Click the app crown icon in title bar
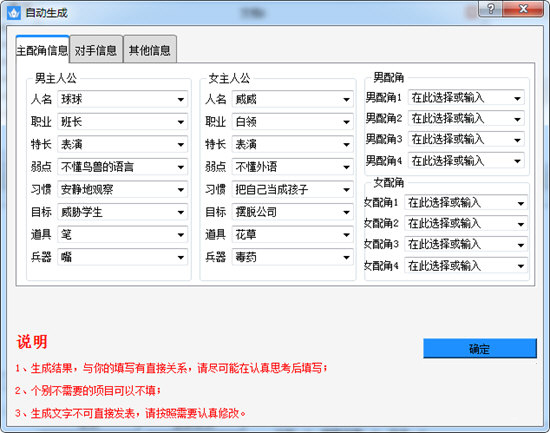The image size is (550, 433). (x=14, y=13)
